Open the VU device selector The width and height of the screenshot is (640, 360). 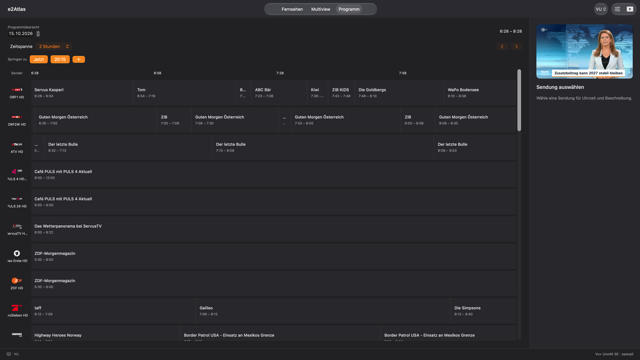coord(600,9)
